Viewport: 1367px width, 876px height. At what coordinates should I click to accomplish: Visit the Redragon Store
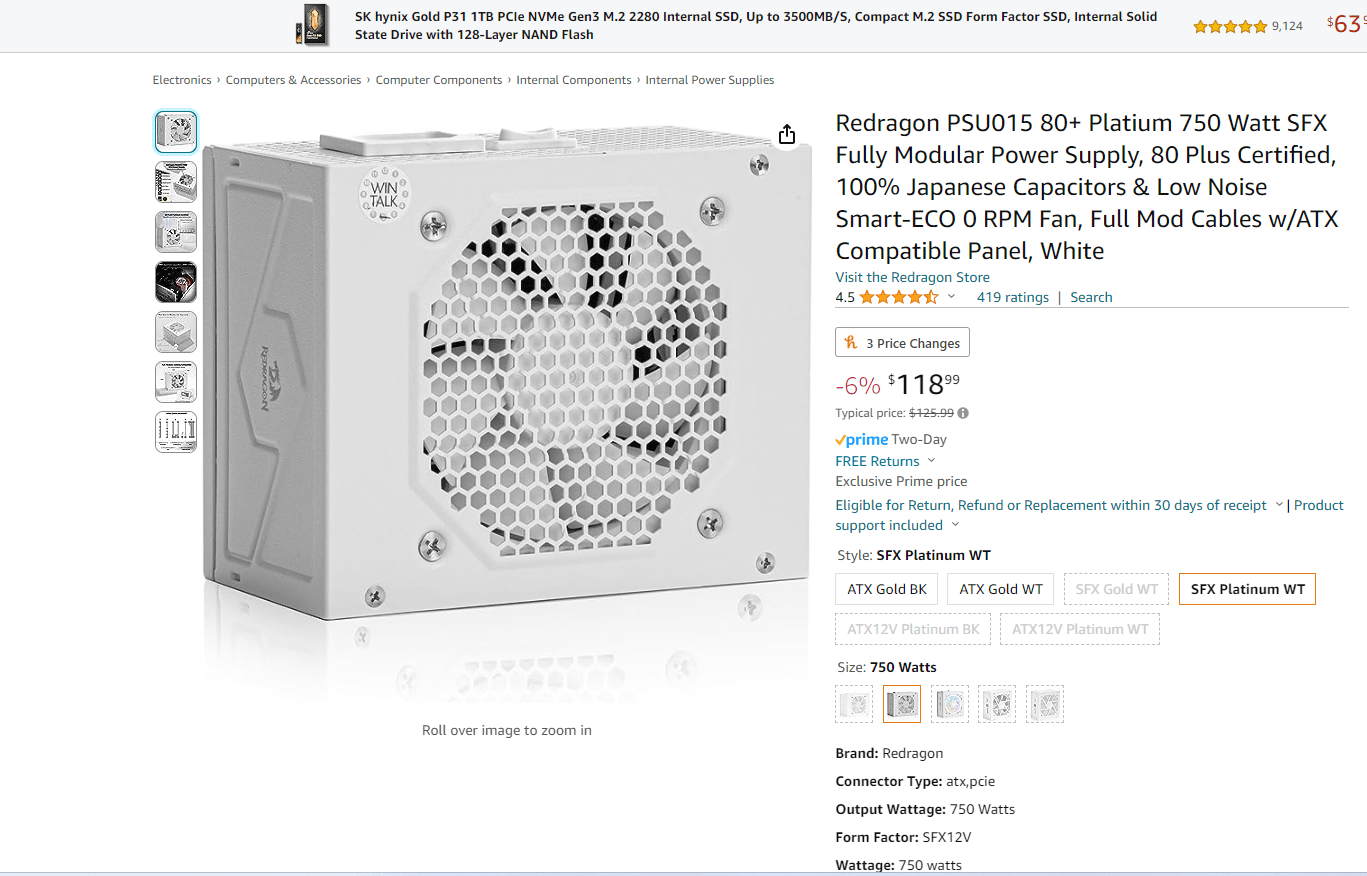pyautogui.click(x=911, y=277)
